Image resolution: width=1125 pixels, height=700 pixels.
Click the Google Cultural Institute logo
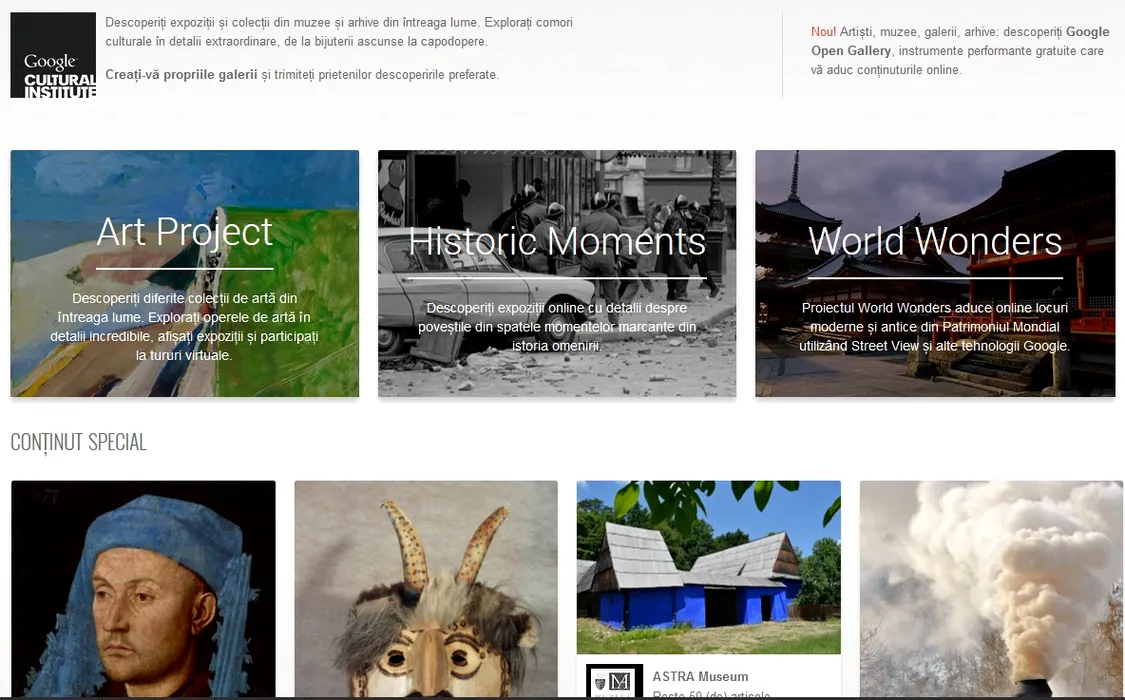pyautogui.click(x=53, y=55)
